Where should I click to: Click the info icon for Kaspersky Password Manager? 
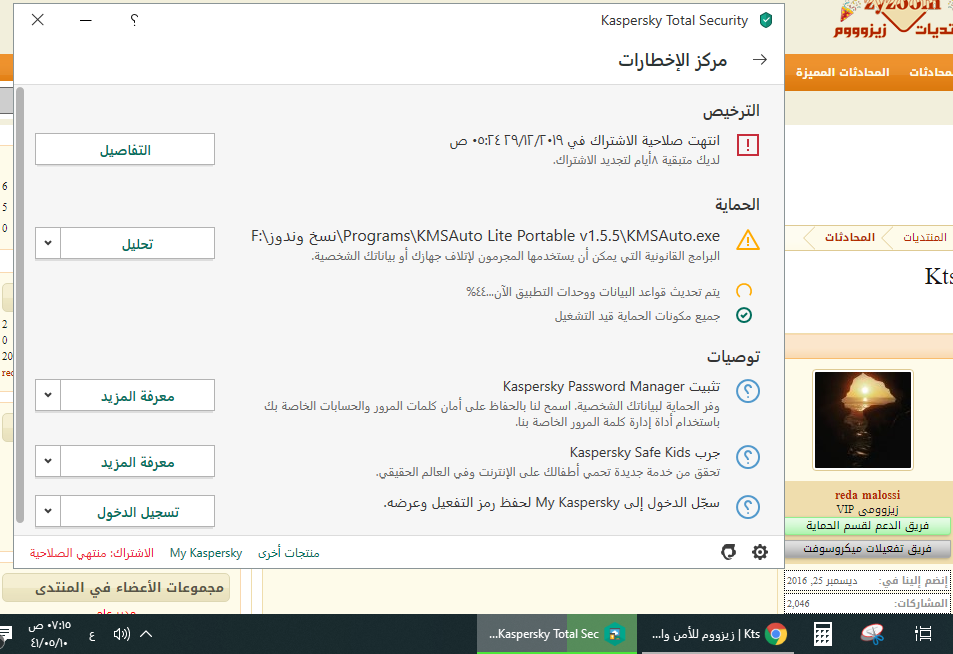[x=748, y=391]
